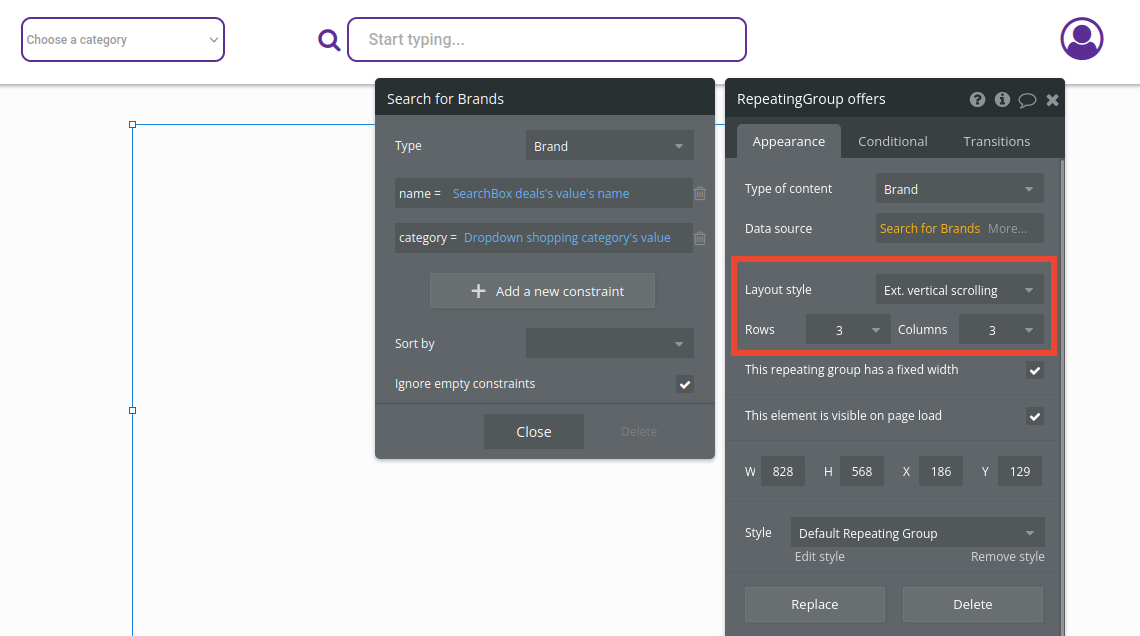Uncheck visible on page load
1140x636 pixels.
(1034, 416)
